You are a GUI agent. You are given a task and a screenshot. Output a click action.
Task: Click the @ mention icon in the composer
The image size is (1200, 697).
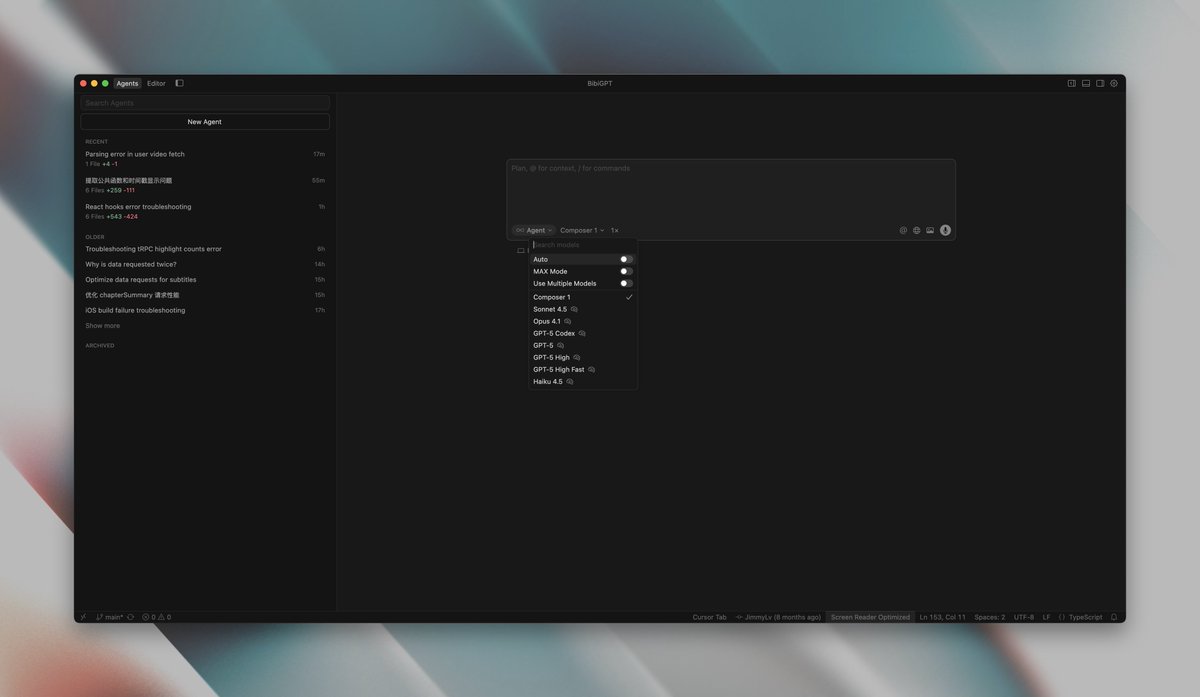[903, 229]
